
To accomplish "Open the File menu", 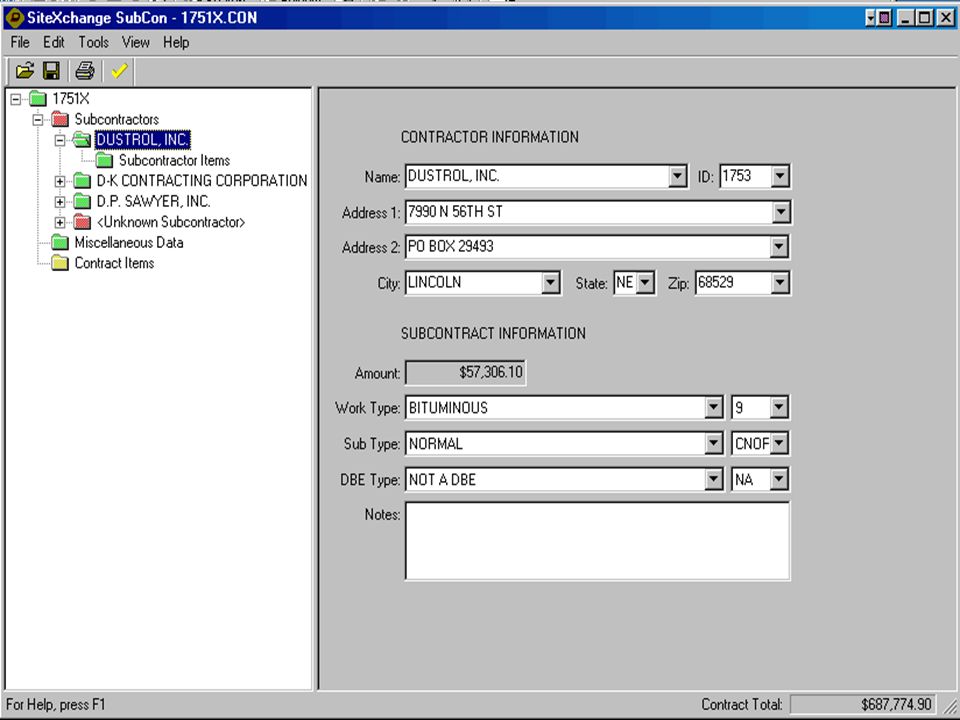I will point(20,42).
